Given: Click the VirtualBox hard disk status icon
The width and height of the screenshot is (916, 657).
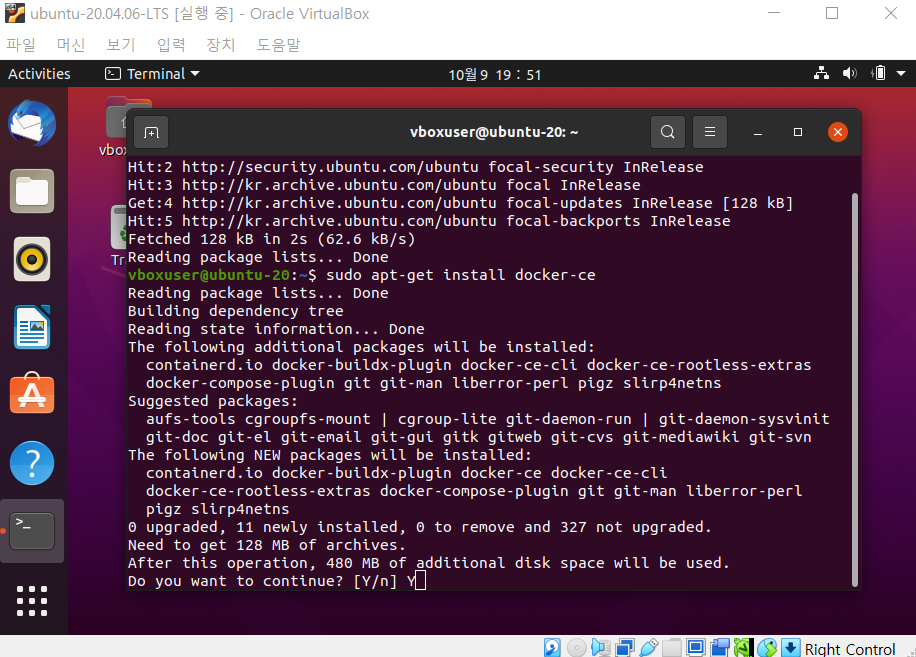Looking at the screenshot, I should 552,647.
